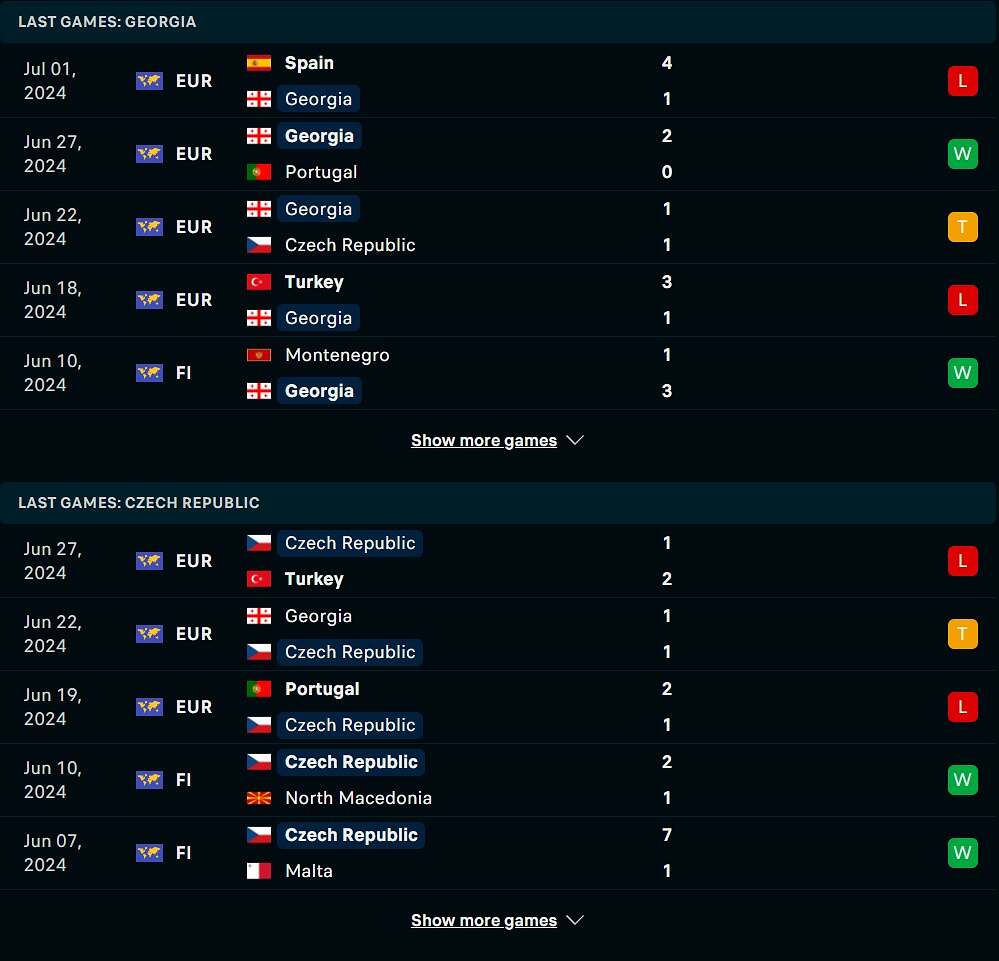Click the chevron beside Georgia's Show more games

(575, 440)
